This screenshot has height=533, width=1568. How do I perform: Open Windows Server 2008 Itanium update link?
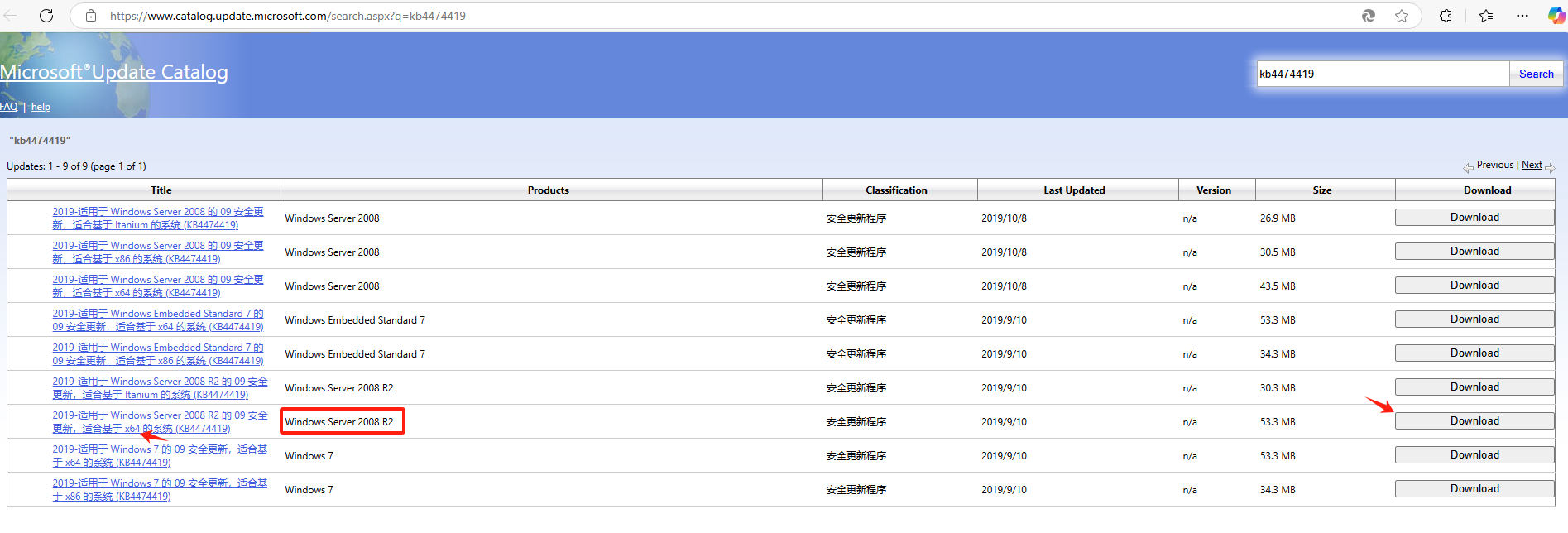click(x=158, y=218)
